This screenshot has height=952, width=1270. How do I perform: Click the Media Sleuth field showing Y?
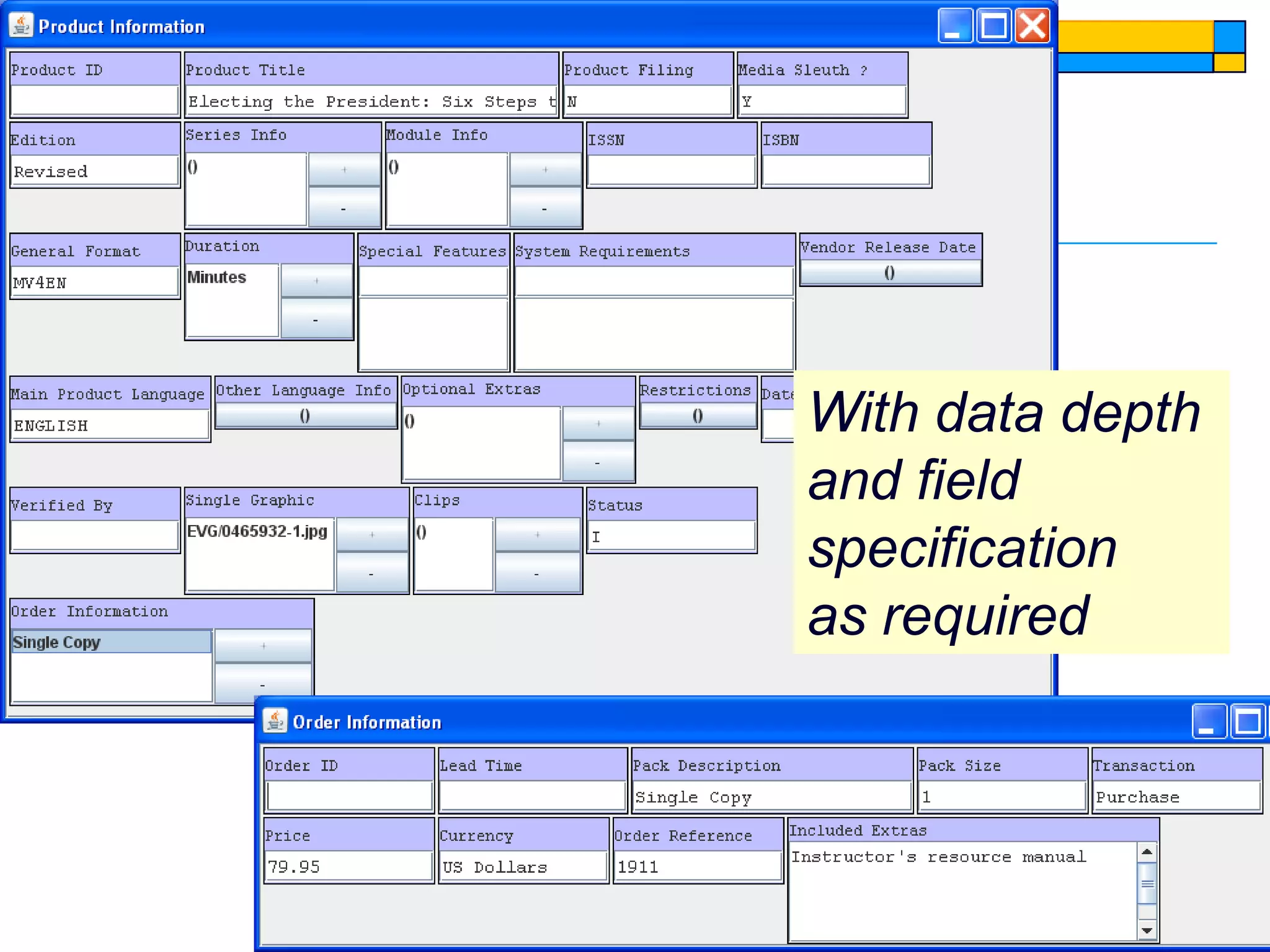click(822, 101)
